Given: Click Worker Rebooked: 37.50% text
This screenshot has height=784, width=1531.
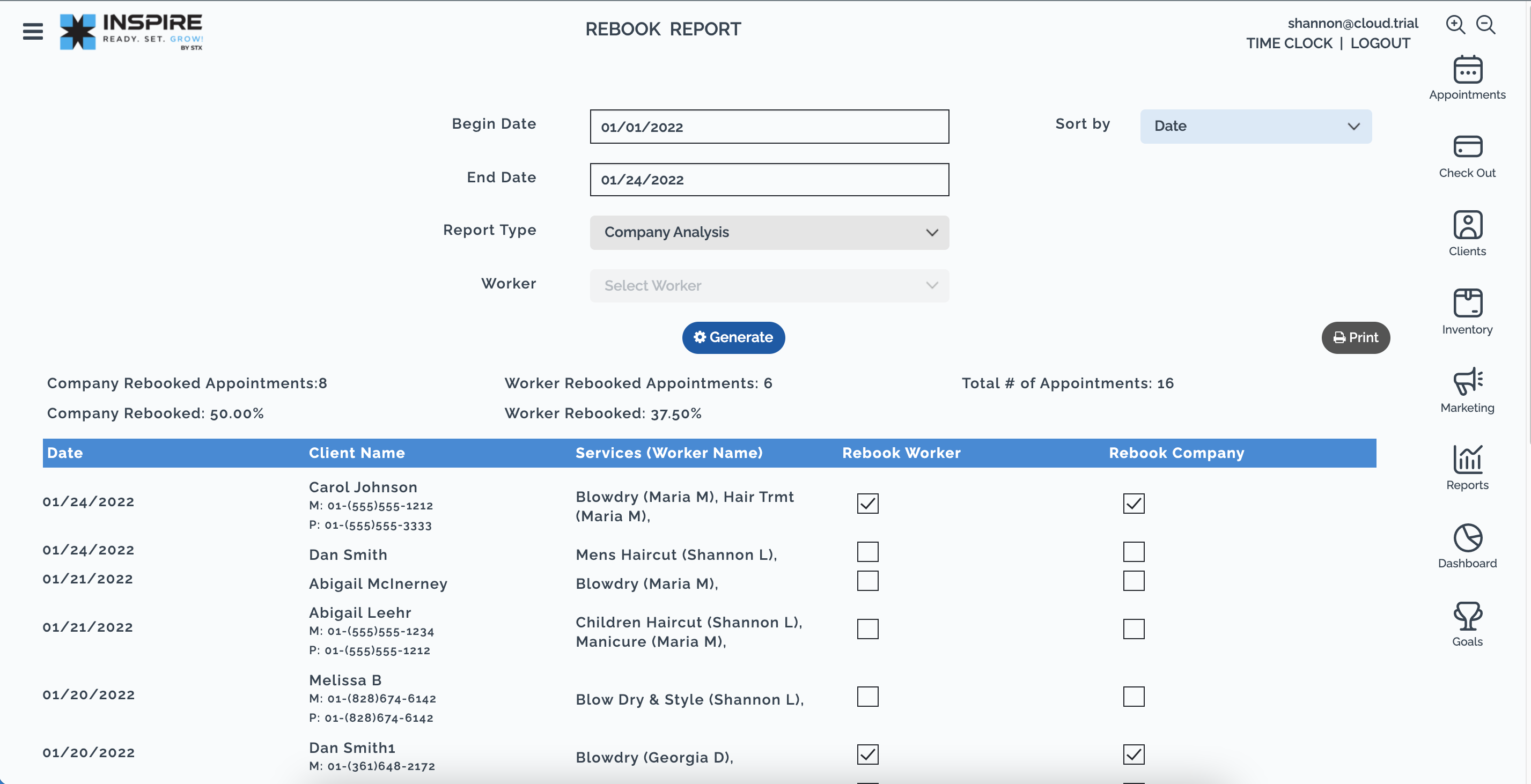Looking at the screenshot, I should click(602, 413).
